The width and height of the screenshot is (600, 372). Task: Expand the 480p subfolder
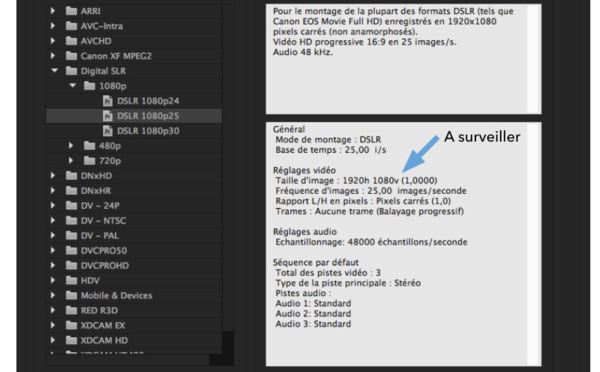tap(71, 145)
